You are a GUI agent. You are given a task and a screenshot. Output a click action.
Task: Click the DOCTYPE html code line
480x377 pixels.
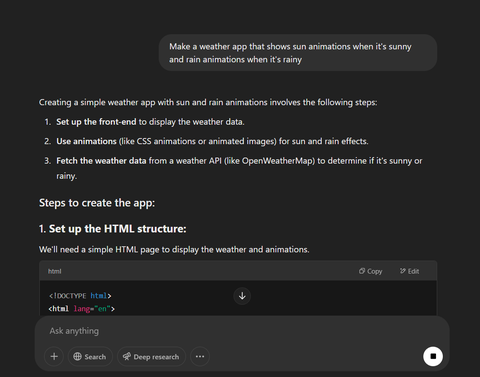coord(80,296)
